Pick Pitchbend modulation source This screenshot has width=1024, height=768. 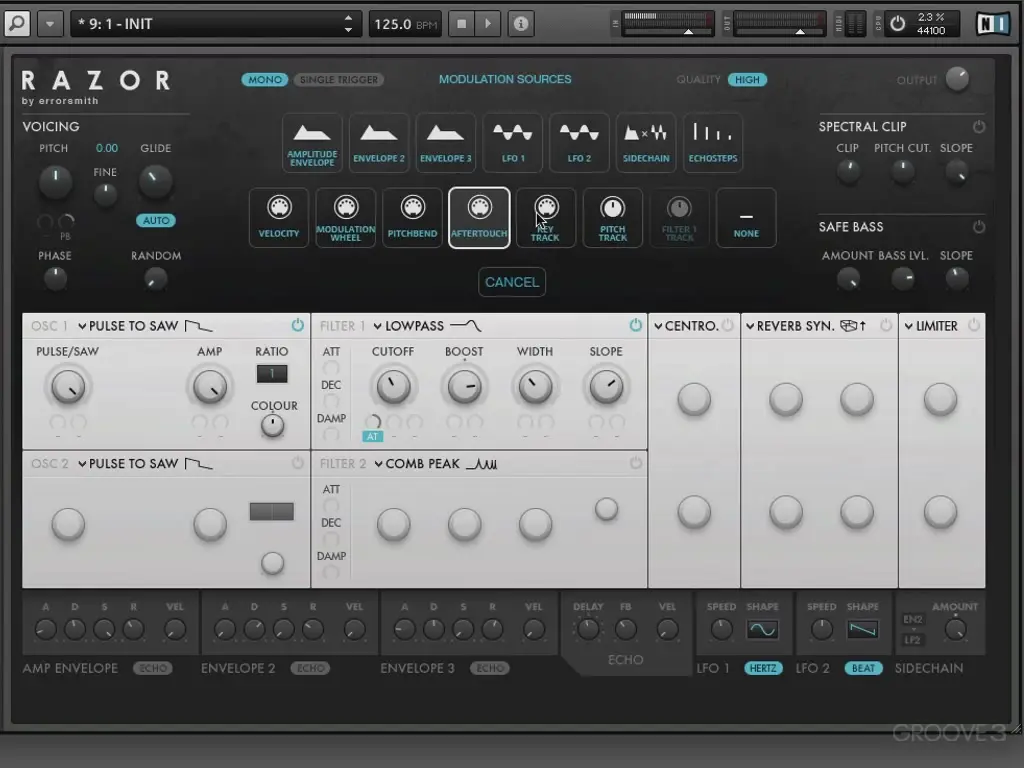coord(412,217)
